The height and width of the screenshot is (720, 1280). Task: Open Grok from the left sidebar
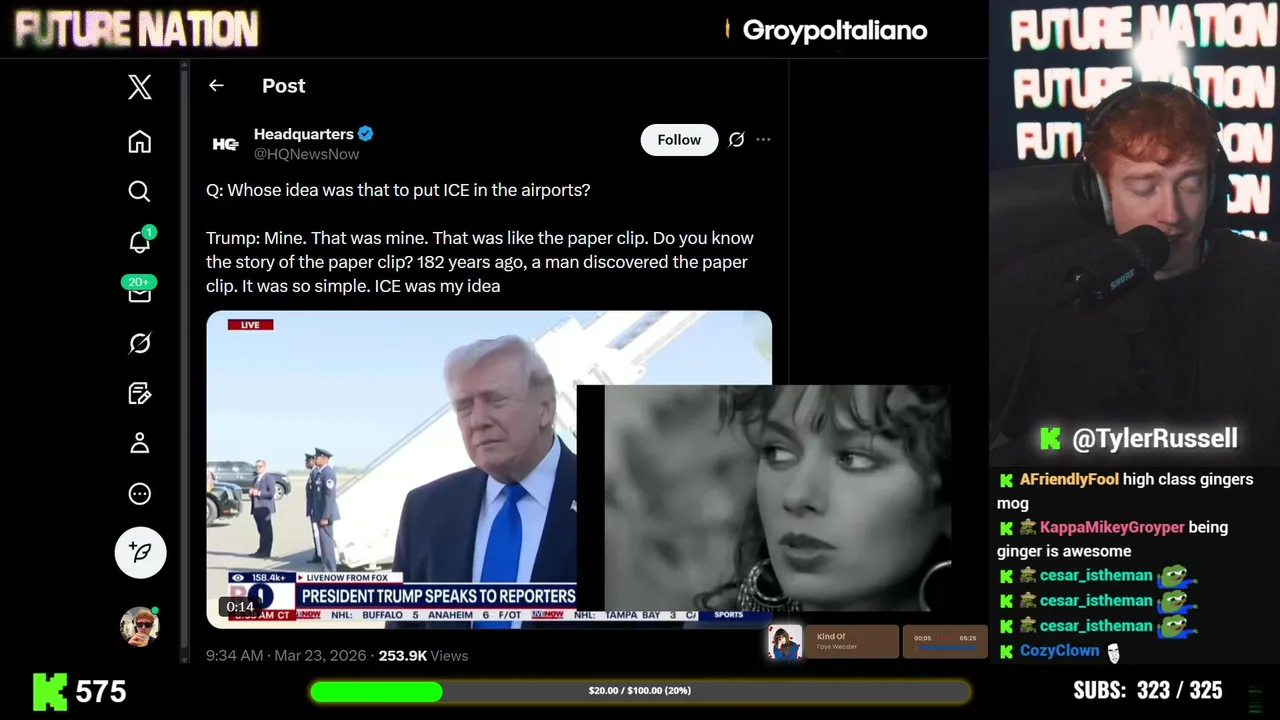(x=140, y=343)
